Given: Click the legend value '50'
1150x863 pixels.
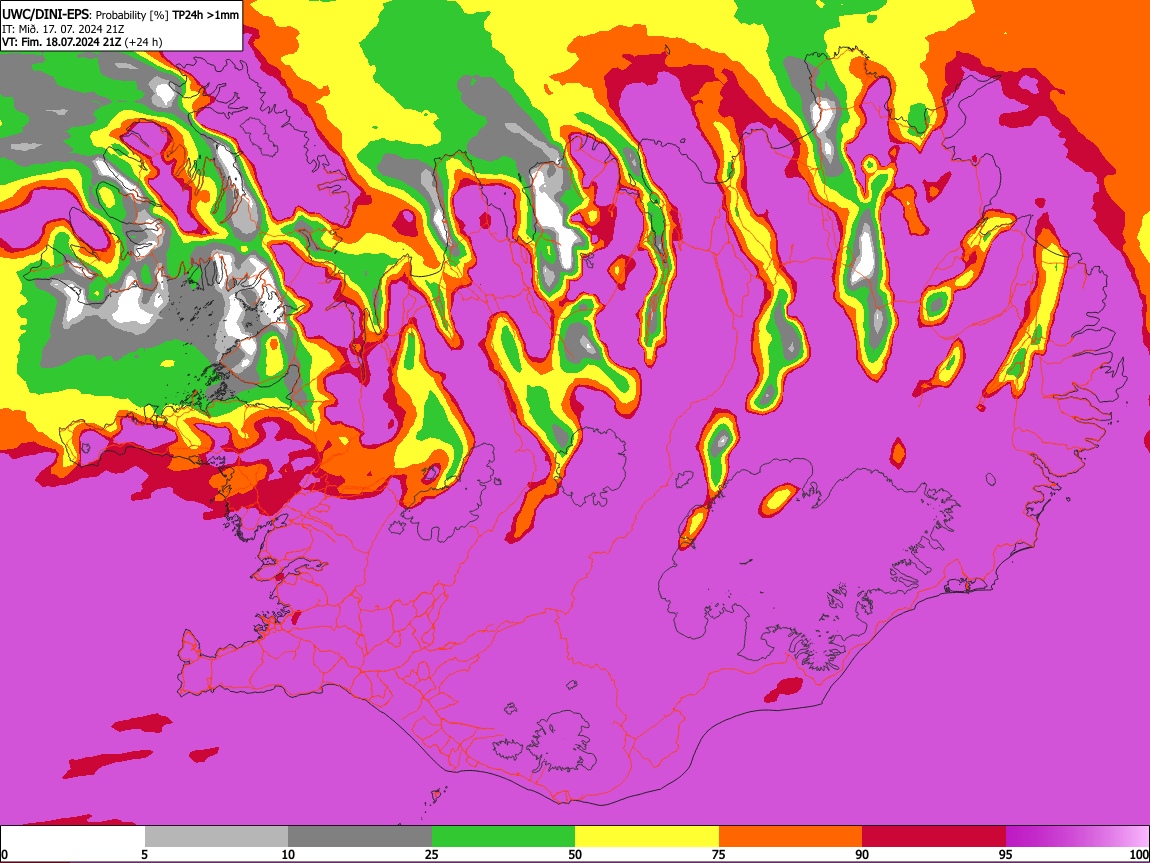Looking at the screenshot, I should pos(575,854).
